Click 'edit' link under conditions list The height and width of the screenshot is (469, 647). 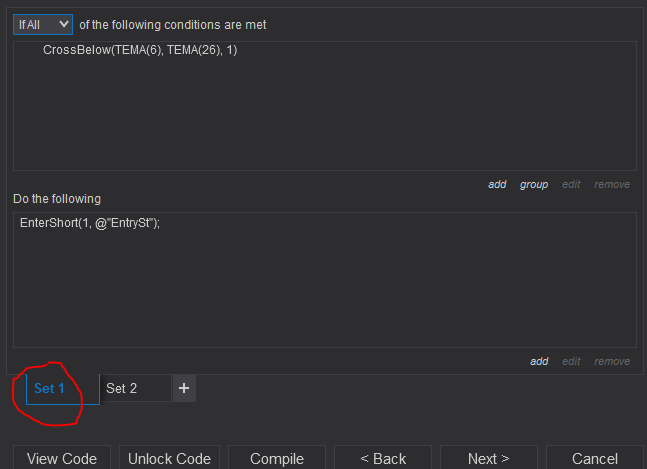pyautogui.click(x=571, y=184)
